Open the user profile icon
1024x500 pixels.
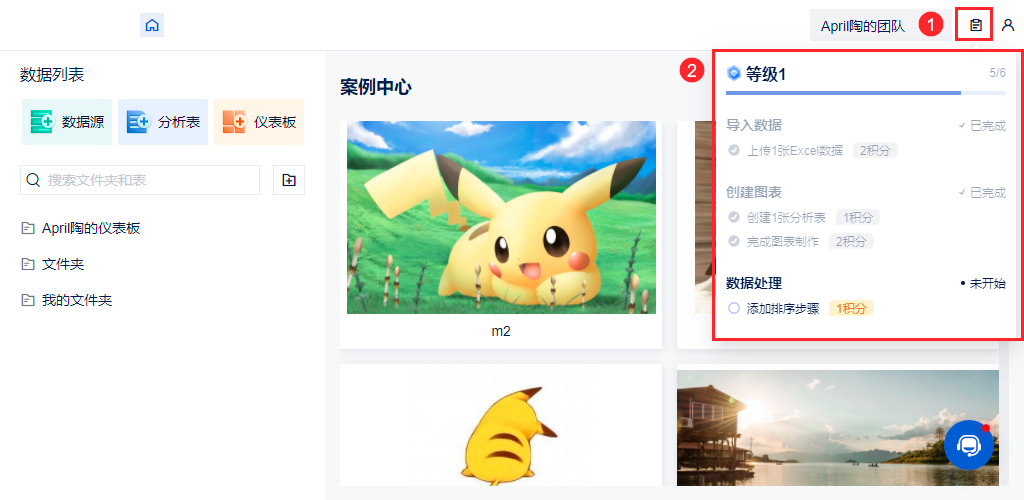(1008, 25)
